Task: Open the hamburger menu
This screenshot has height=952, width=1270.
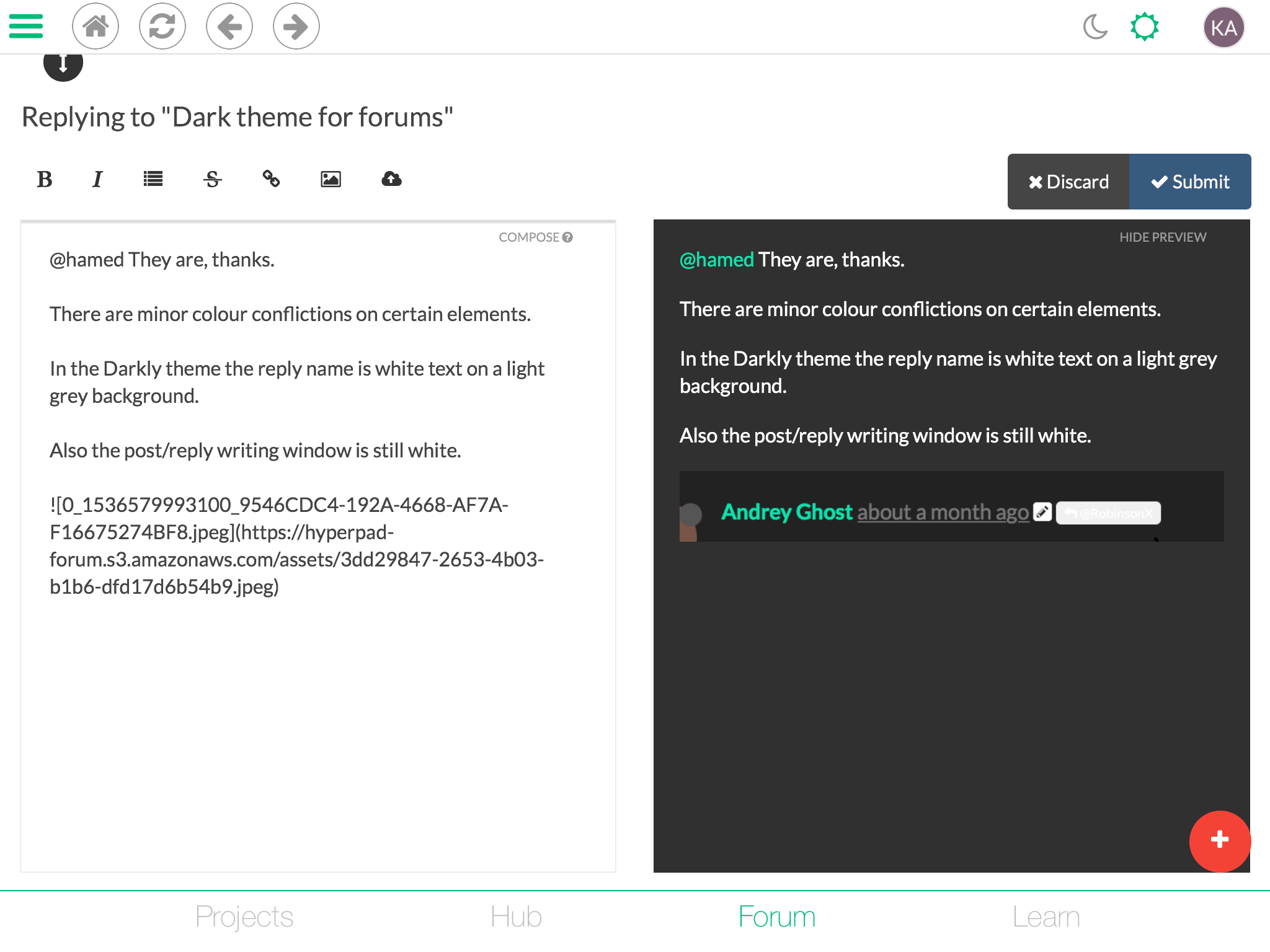Action: 26,26
